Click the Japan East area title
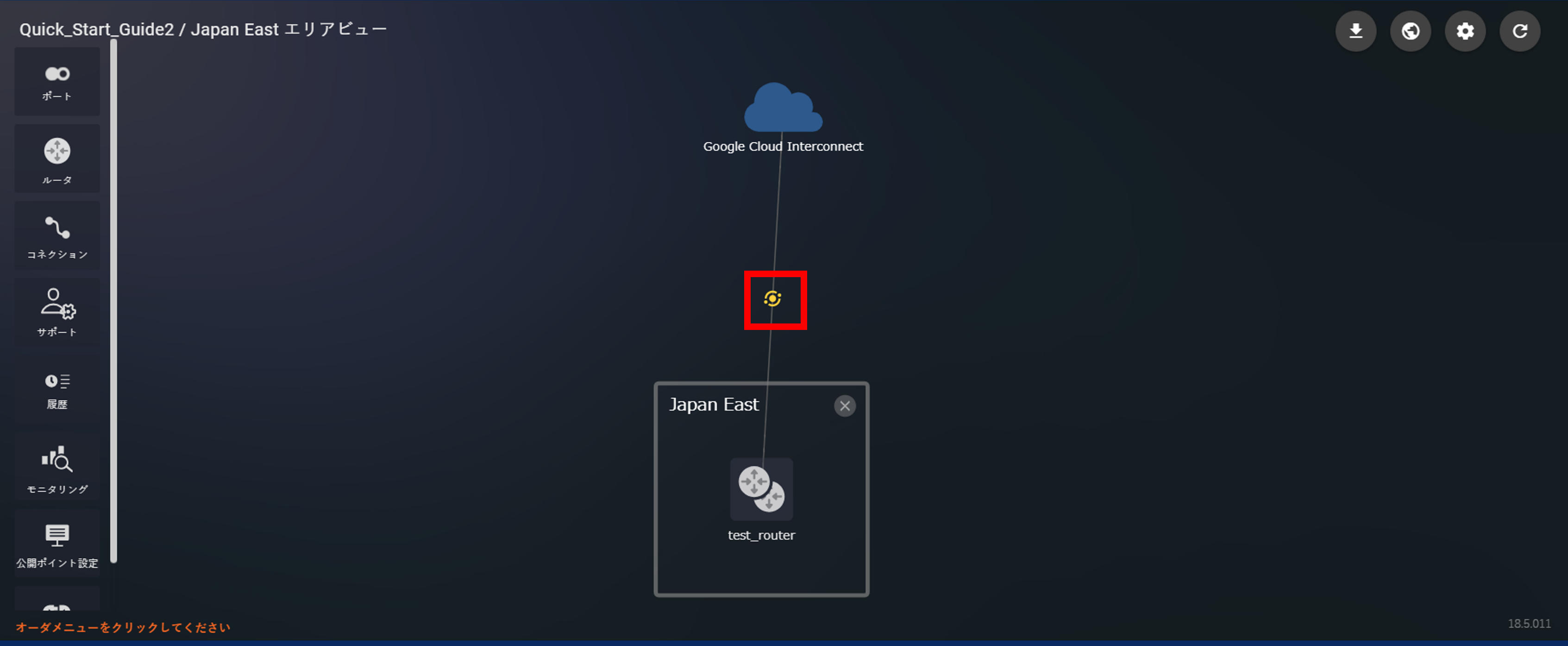This screenshot has height=646, width=1568. pyautogui.click(x=714, y=405)
